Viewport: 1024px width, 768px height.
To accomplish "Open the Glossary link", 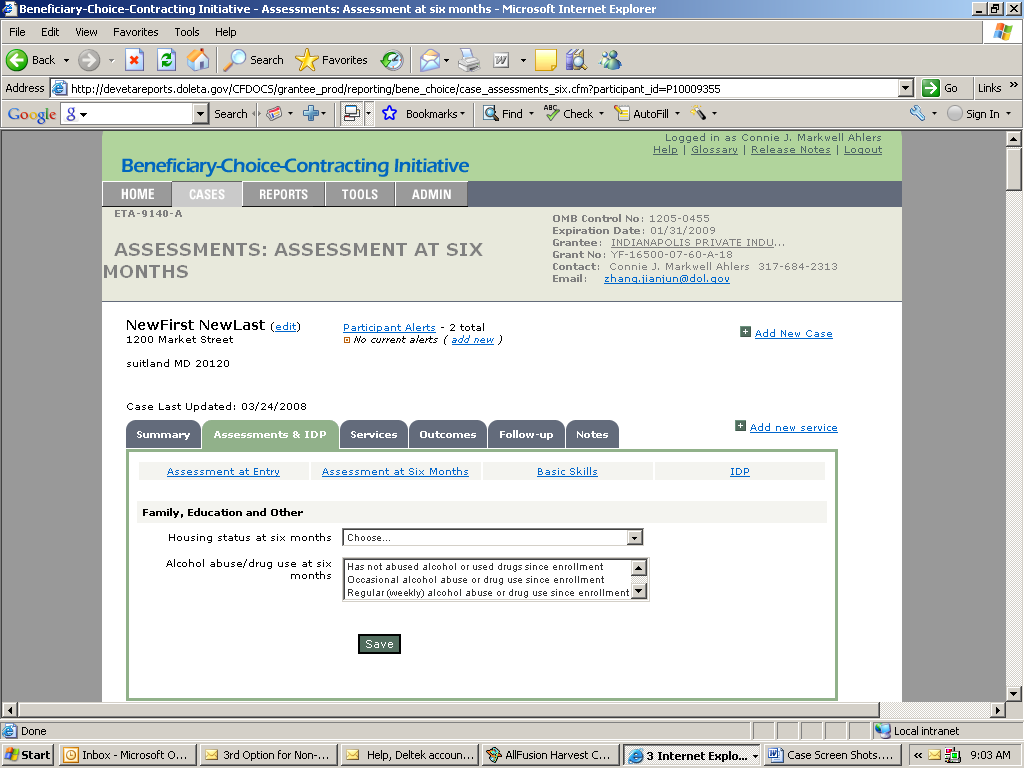I will pyautogui.click(x=714, y=150).
